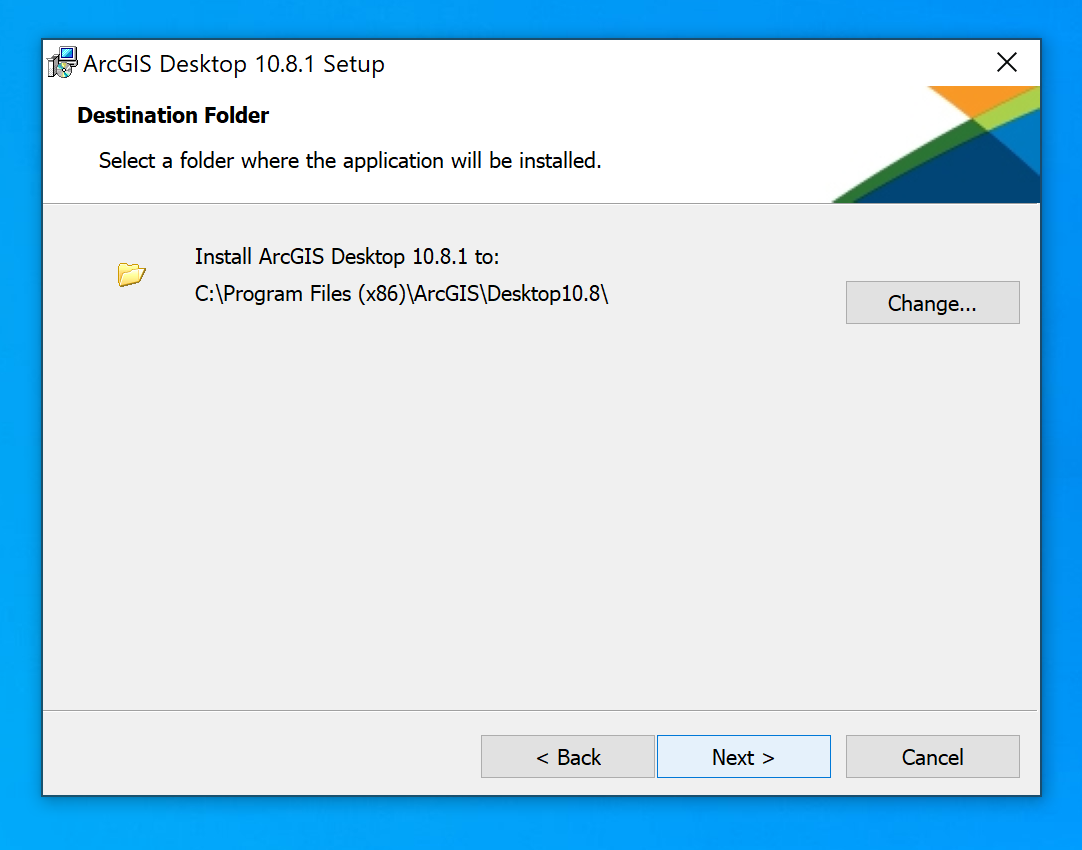Click the "Install ArcGIS Desktop 10.8.1 to:" label
Image resolution: width=1082 pixels, height=850 pixels.
click(x=347, y=257)
